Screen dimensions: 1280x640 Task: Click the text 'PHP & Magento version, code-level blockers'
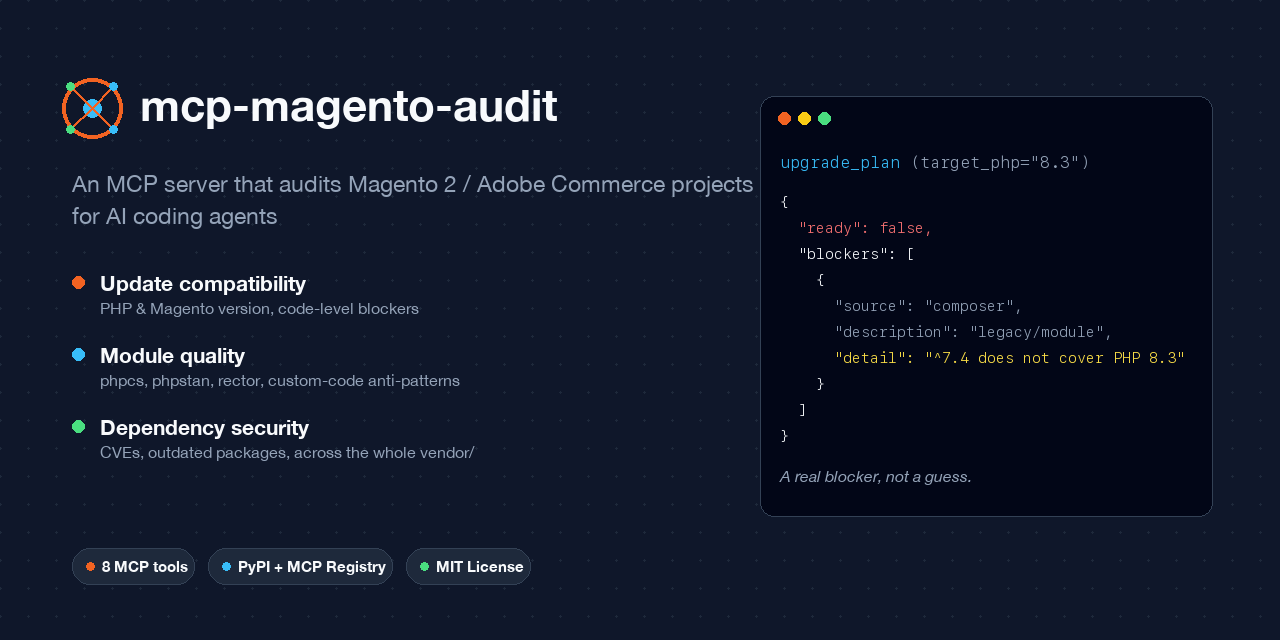coord(259,309)
